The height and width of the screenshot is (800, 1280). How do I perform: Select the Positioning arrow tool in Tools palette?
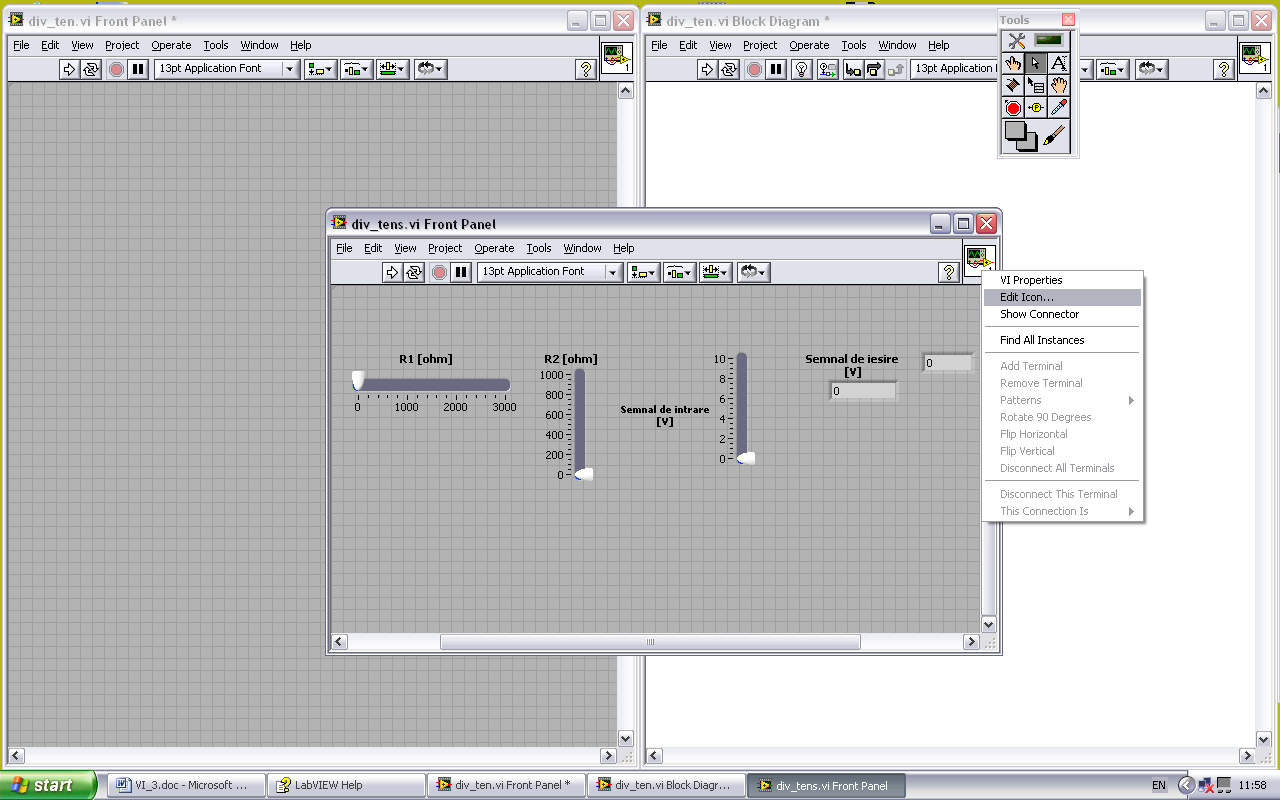[1036, 63]
